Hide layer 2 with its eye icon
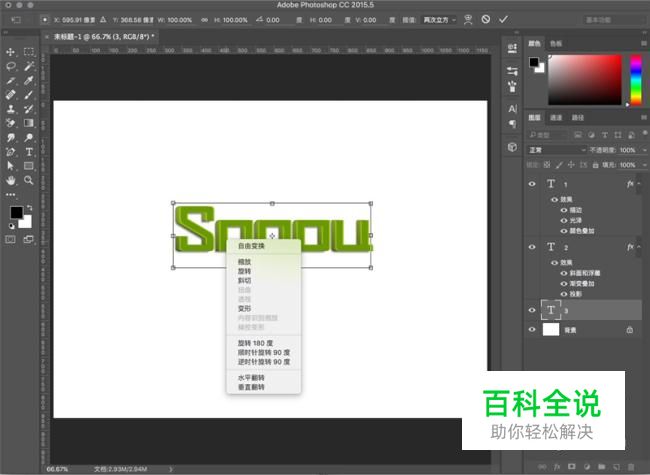The width and height of the screenshot is (650, 475). [532, 247]
